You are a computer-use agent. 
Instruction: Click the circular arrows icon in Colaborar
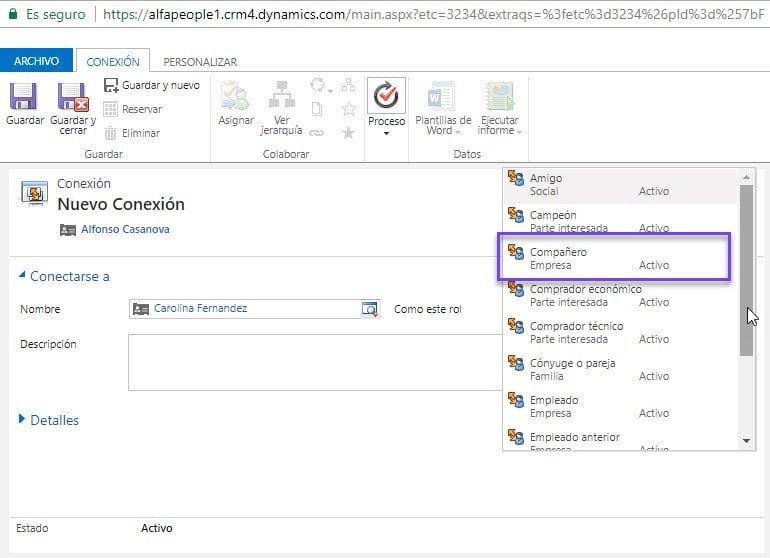coord(317,85)
